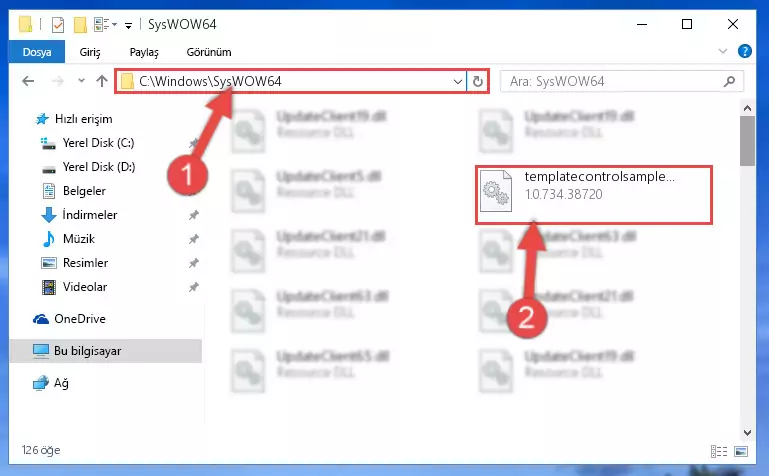Go back with the left arrow
Screen dimensions: 769x476
tap(28, 81)
